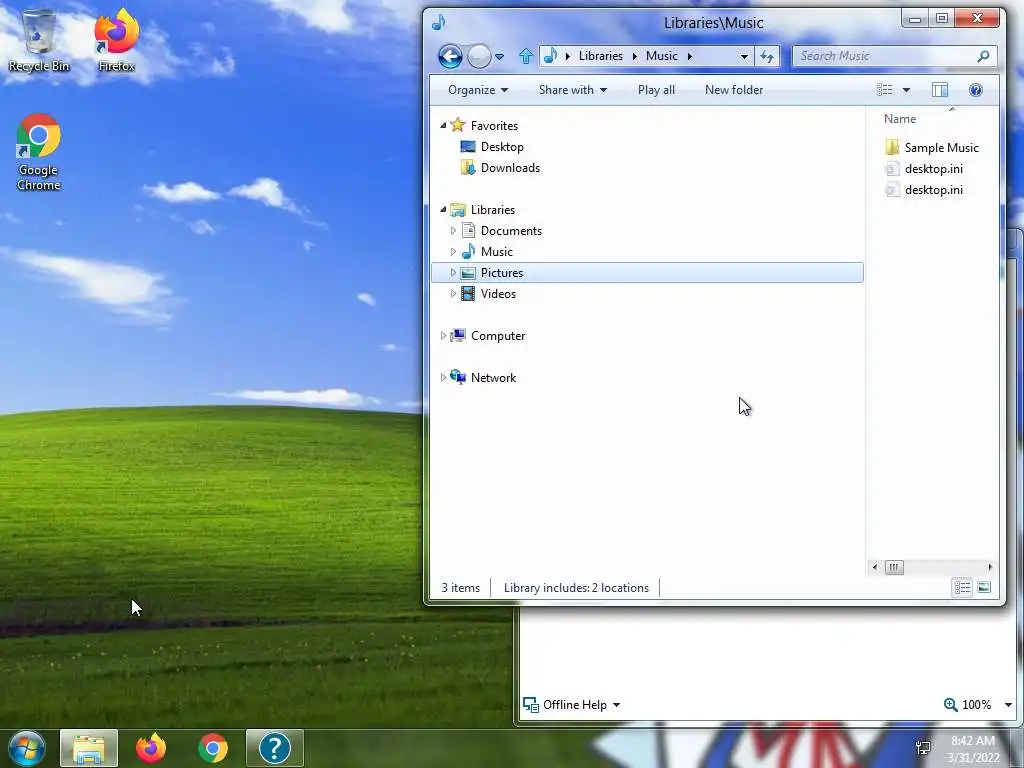Select the Music breadcrumb in address bar
The width and height of the screenshot is (1024, 768).
[x=662, y=56]
